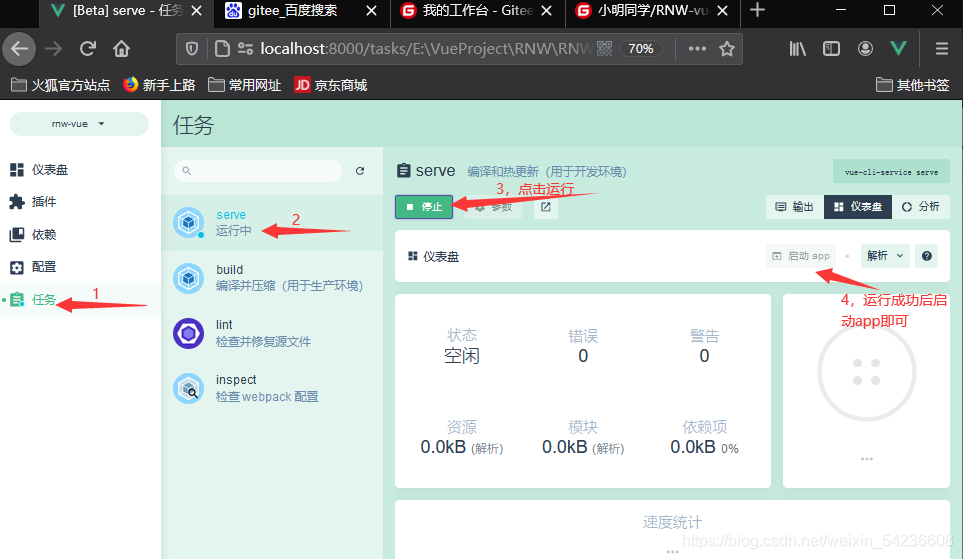Screen dimensions: 963x559
Task: Reload the current page
Action: pyautogui.click(x=88, y=49)
